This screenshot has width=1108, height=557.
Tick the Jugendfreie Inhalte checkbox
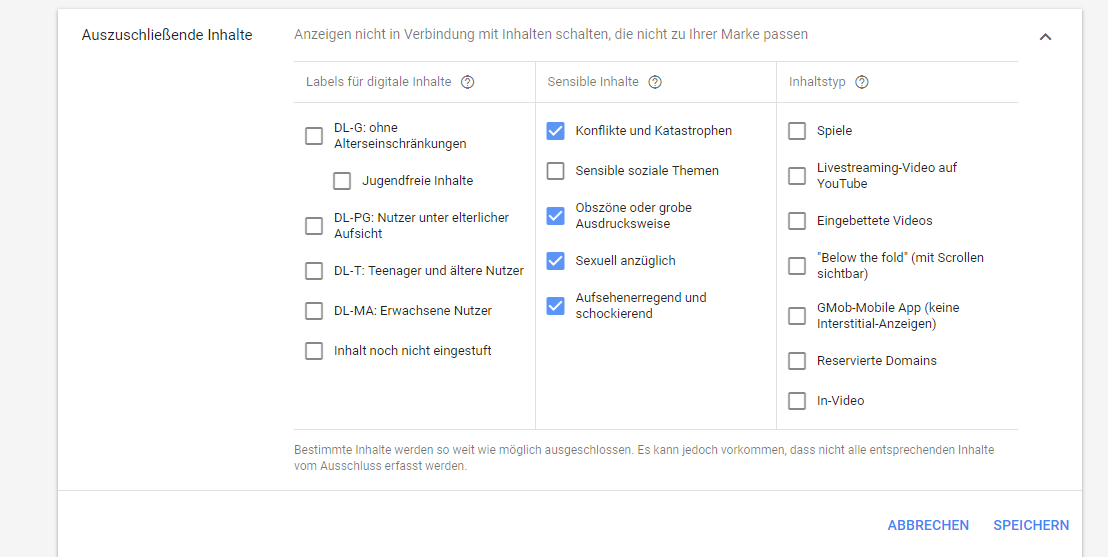tap(342, 181)
